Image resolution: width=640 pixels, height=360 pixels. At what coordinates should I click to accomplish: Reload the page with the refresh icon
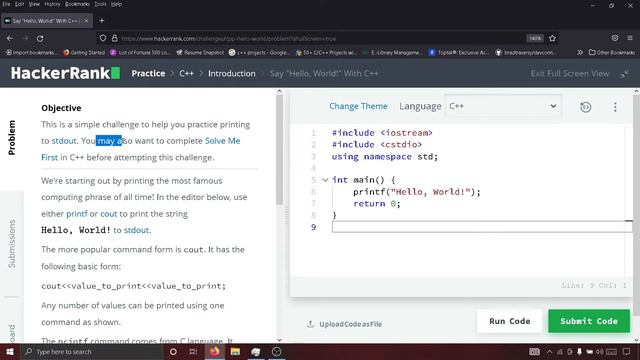[x=40, y=38]
